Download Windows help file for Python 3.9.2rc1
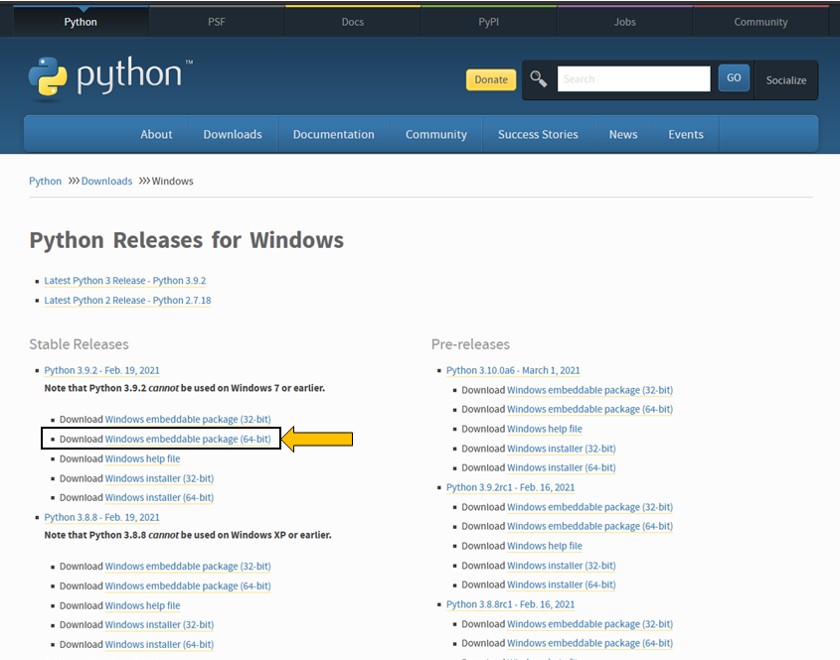Image resolution: width=840 pixels, height=660 pixels. 544,546
